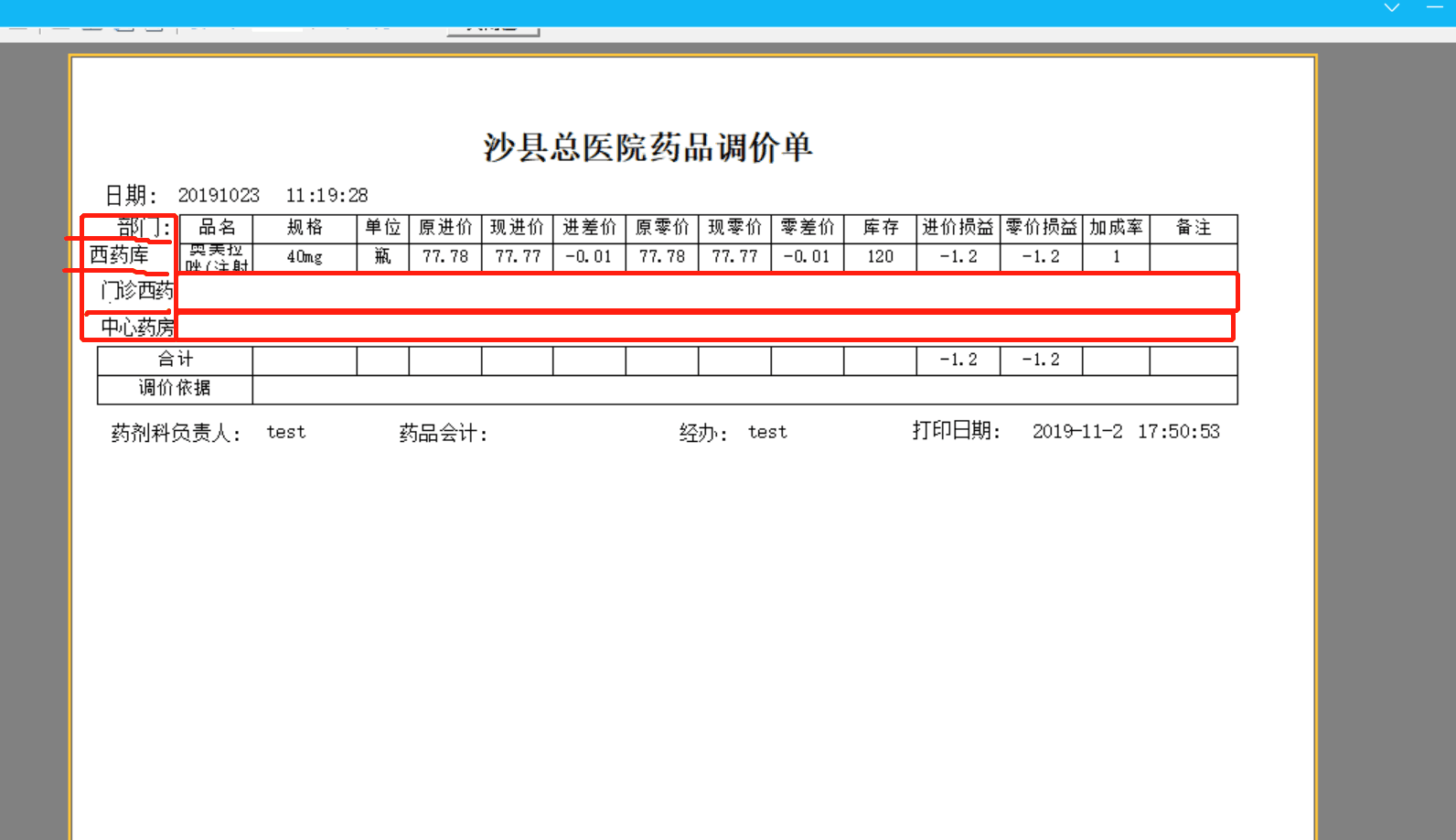
Task: Click the 合计 row's -1.2 under 零价损益
Action: 1042,360
